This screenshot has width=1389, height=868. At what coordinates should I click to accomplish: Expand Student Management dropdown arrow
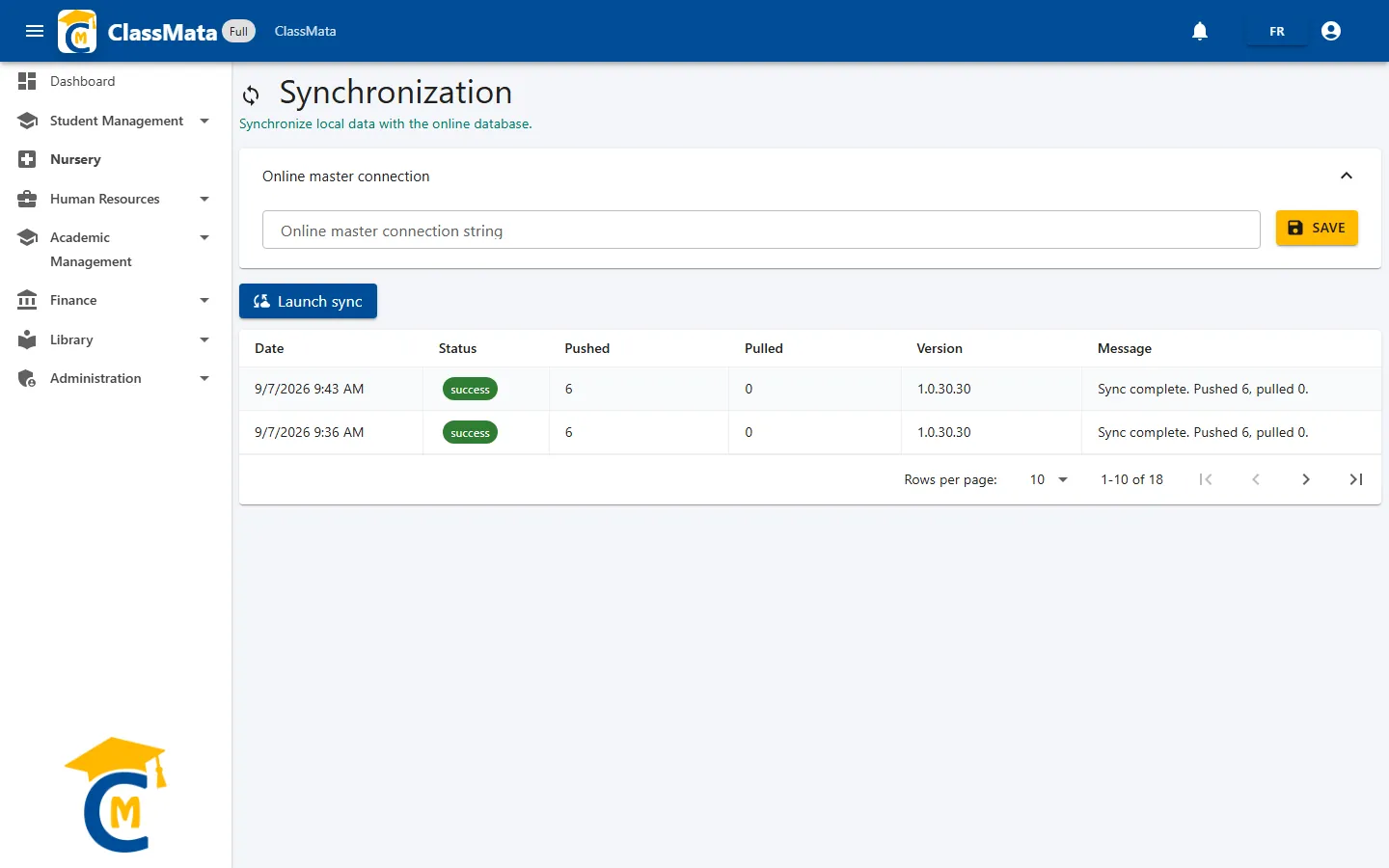coord(204,121)
